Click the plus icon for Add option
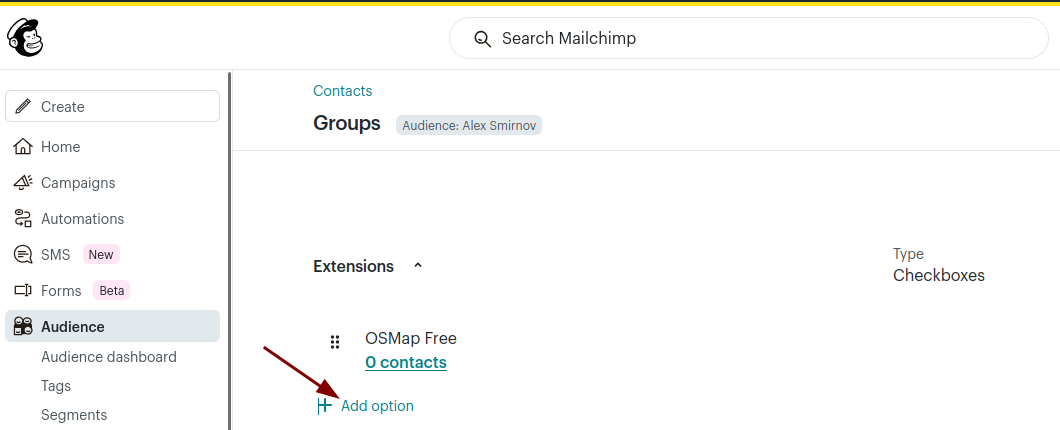Image resolution: width=1060 pixels, height=430 pixels. coord(324,406)
